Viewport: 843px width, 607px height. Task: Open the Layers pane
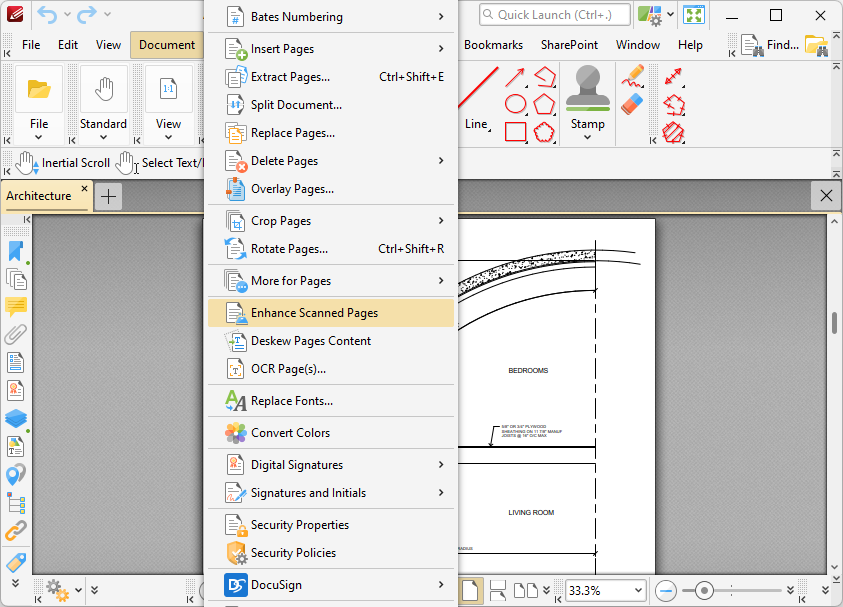pyautogui.click(x=15, y=419)
